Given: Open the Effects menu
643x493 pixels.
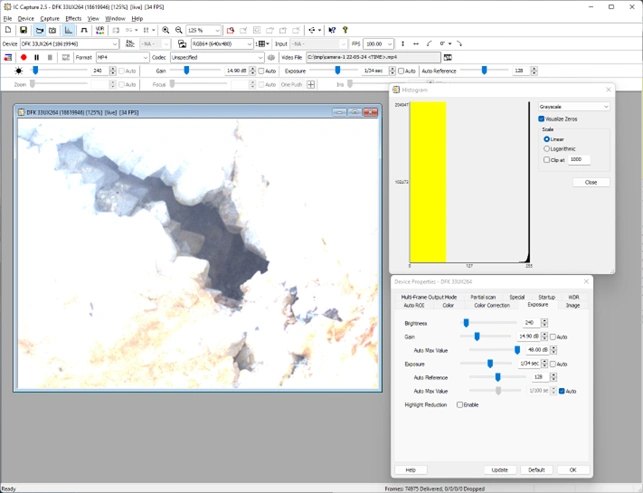Looking at the screenshot, I should pos(73,18).
